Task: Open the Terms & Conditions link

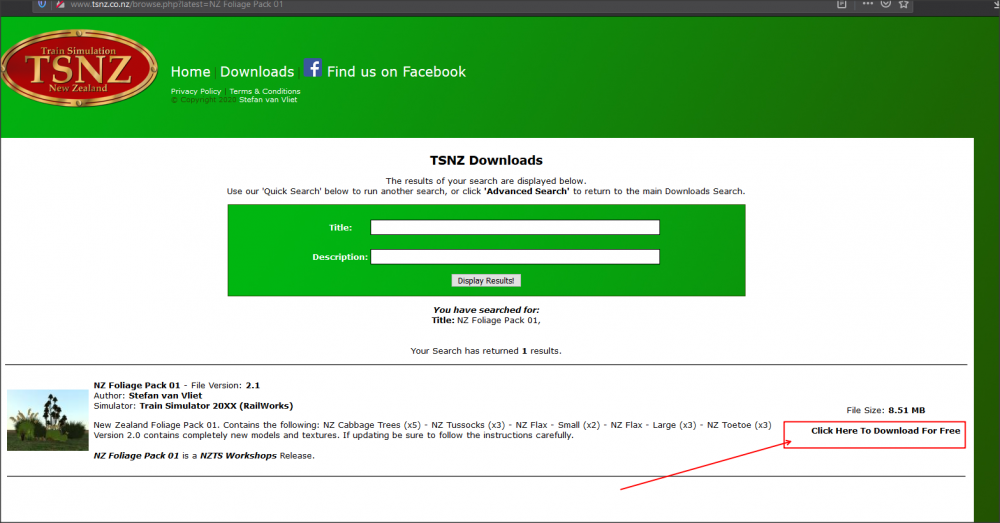Action: coord(264,92)
